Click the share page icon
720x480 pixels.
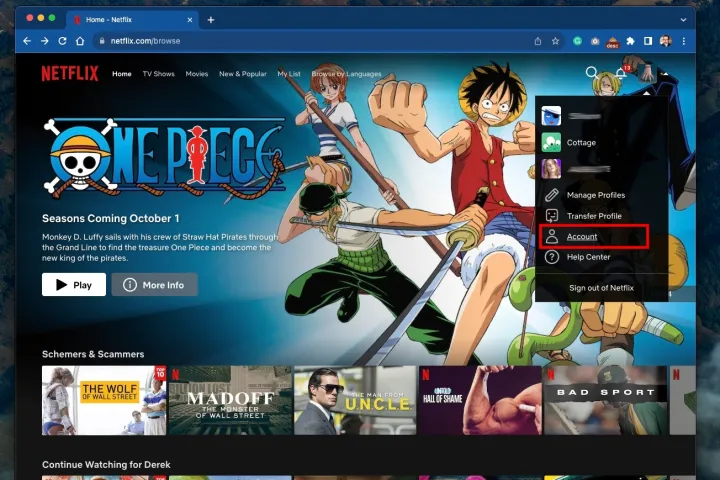tap(538, 41)
